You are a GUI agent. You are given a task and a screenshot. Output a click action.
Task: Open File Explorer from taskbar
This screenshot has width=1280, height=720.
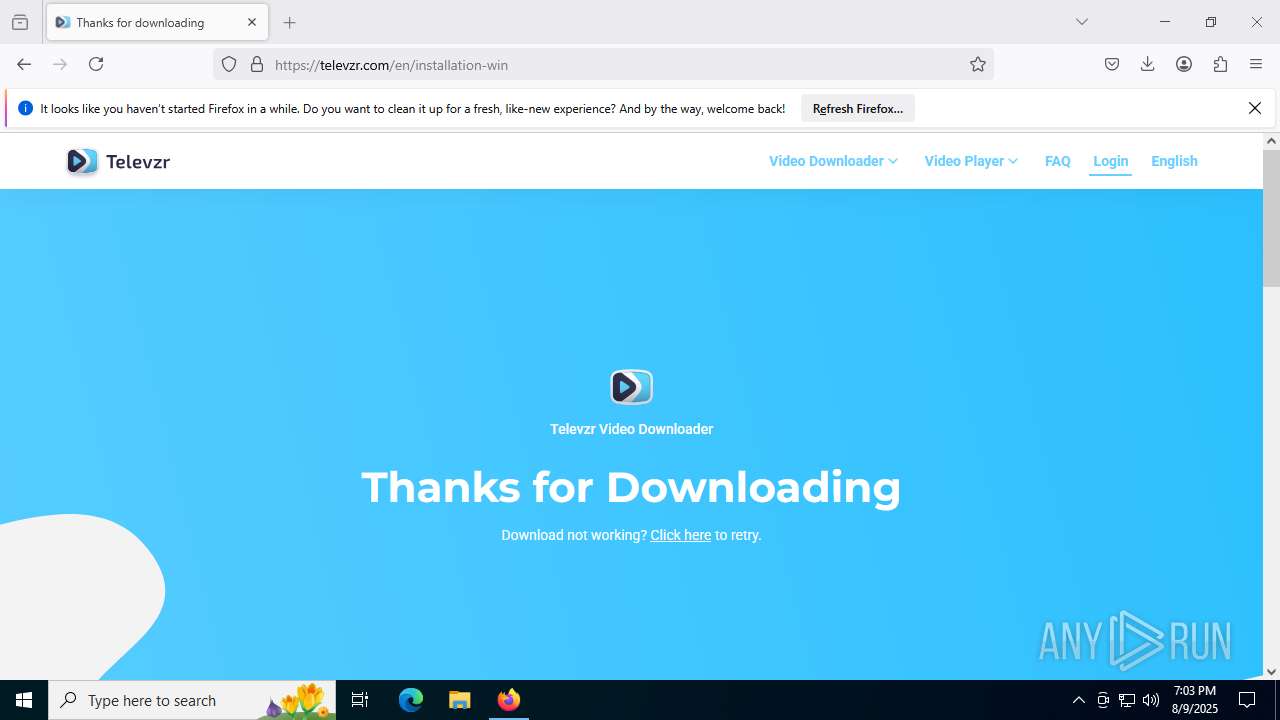(459, 700)
